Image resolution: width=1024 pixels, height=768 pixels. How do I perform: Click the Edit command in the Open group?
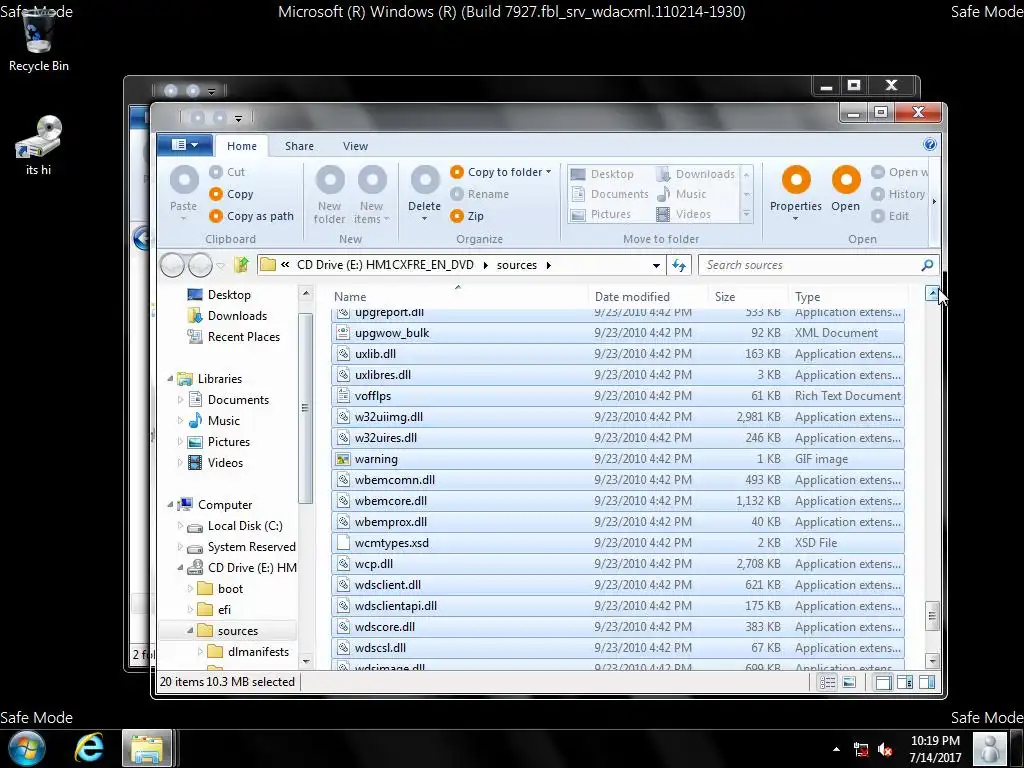890,216
